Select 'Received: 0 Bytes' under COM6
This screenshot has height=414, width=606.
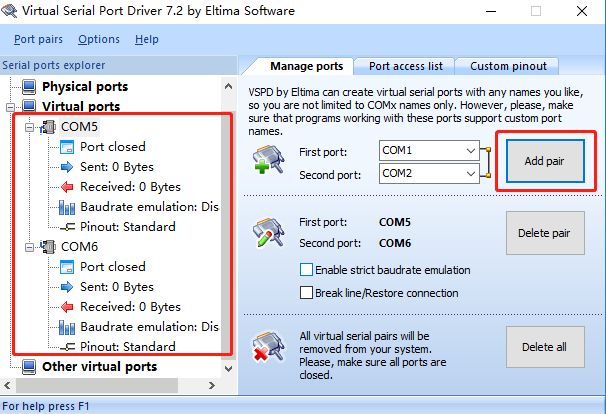coord(131,307)
